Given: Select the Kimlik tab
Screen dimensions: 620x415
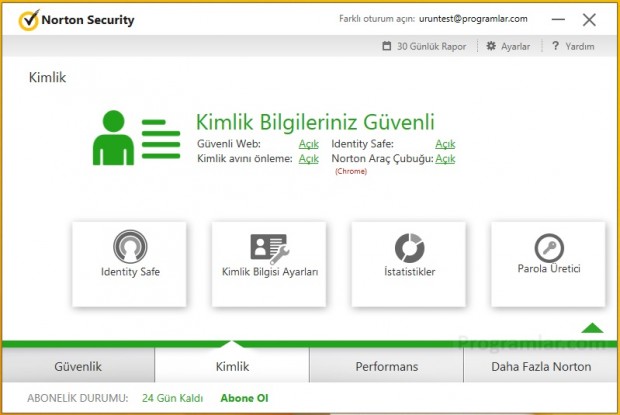Looking at the screenshot, I should [232, 366].
